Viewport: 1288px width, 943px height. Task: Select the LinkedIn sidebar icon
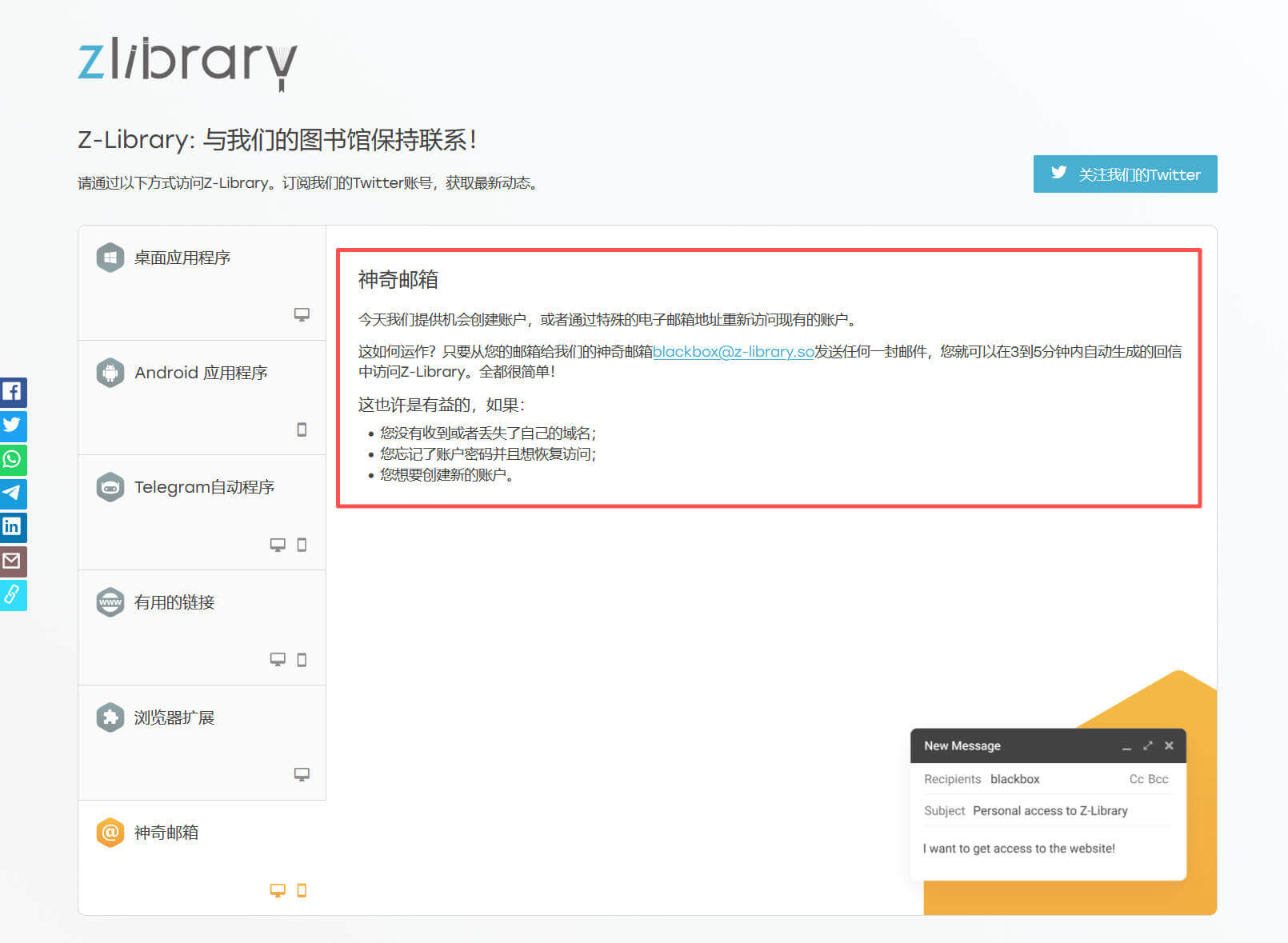(x=14, y=527)
